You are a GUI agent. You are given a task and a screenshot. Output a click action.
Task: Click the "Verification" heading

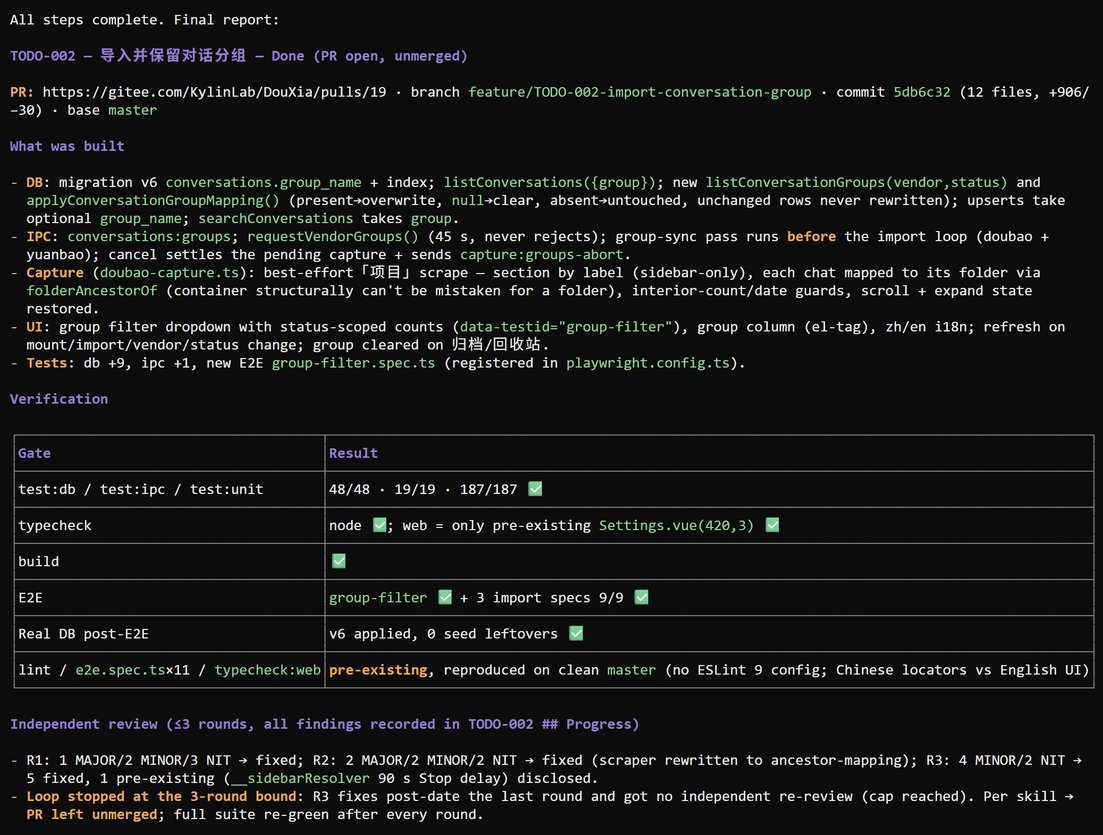tap(59, 399)
